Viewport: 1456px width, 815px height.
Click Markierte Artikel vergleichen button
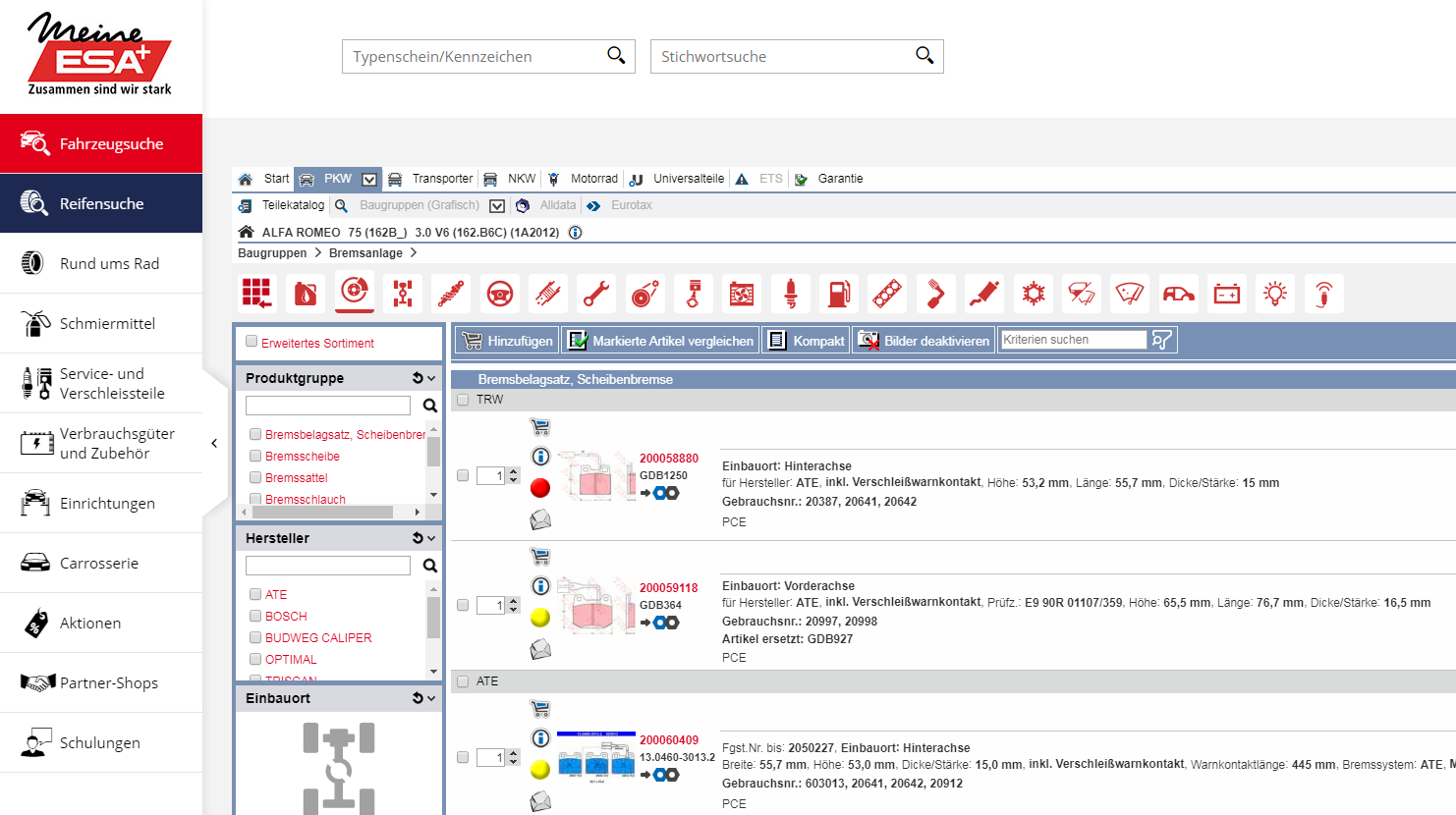(x=661, y=341)
